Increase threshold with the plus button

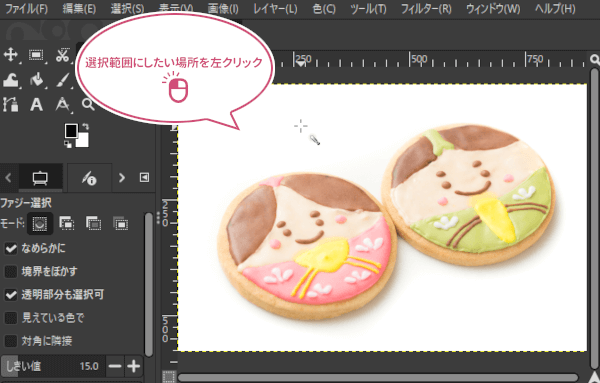point(134,366)
